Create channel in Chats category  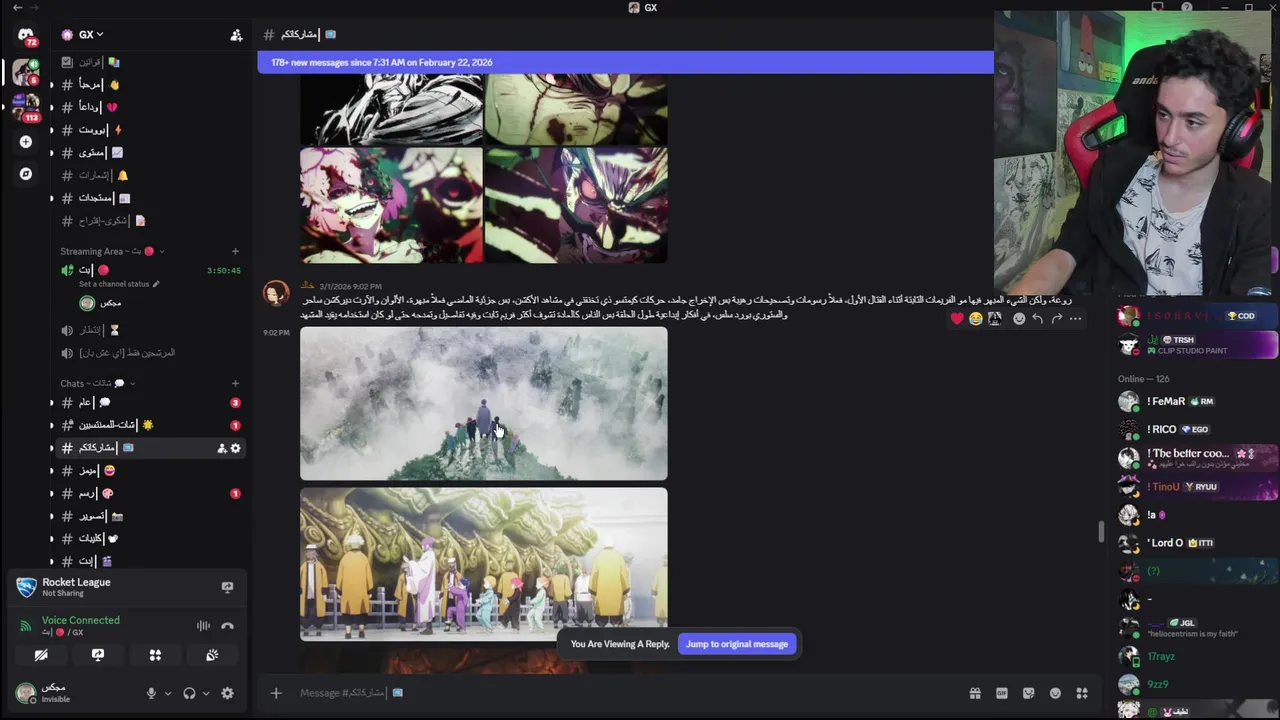pyautogui.click(x=235, y=383)
